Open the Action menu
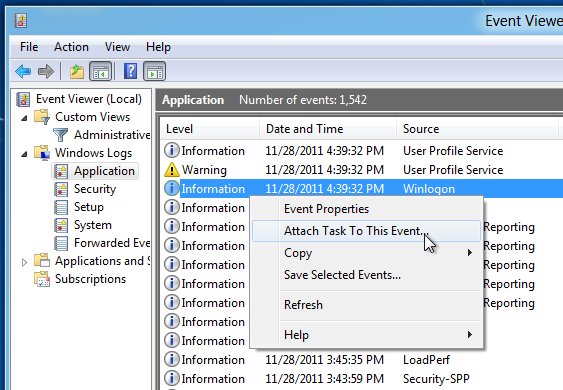The image size is (563, 390). click(71, 47)
